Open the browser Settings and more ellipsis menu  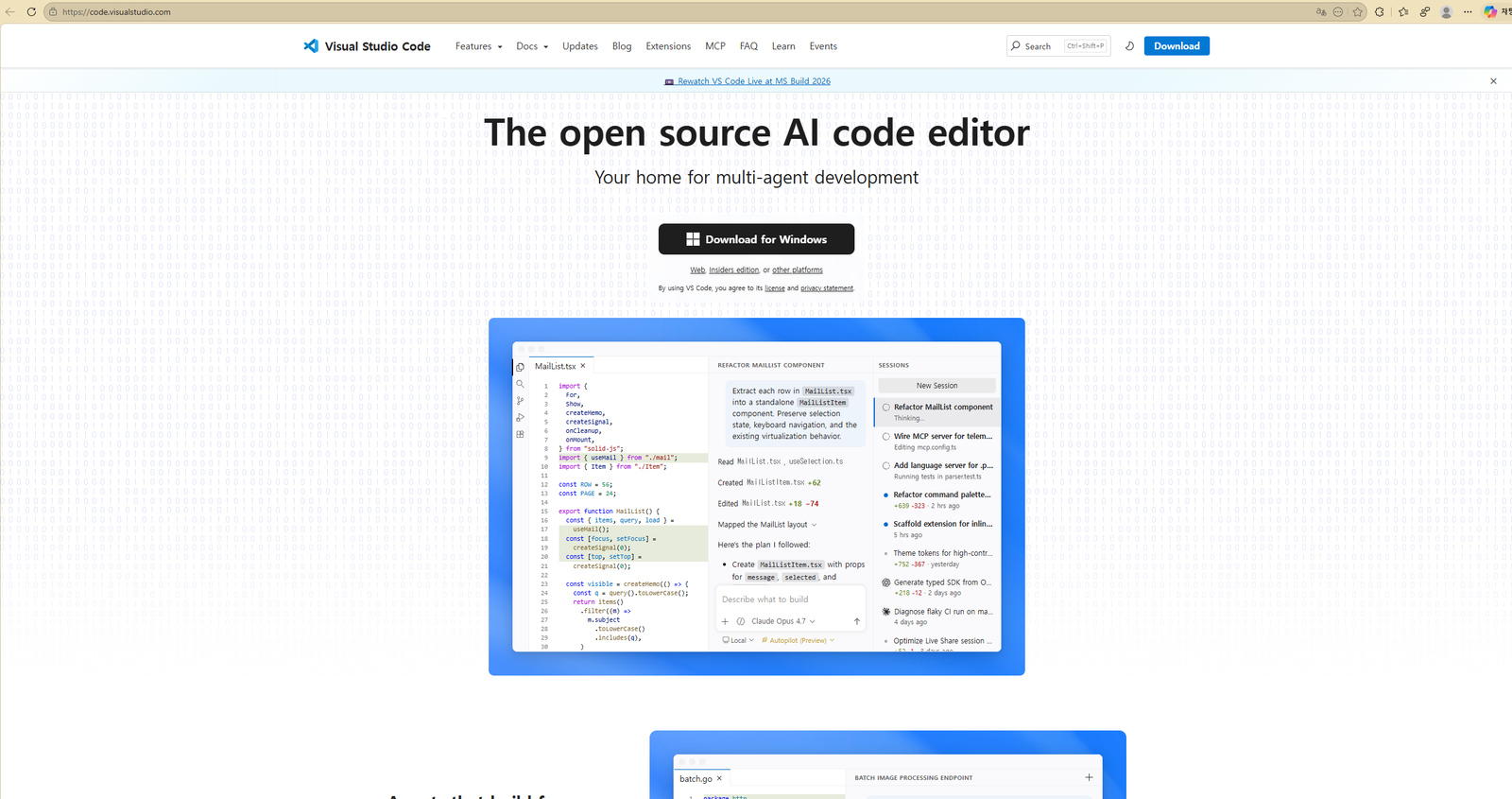(x=1468, y=12)
